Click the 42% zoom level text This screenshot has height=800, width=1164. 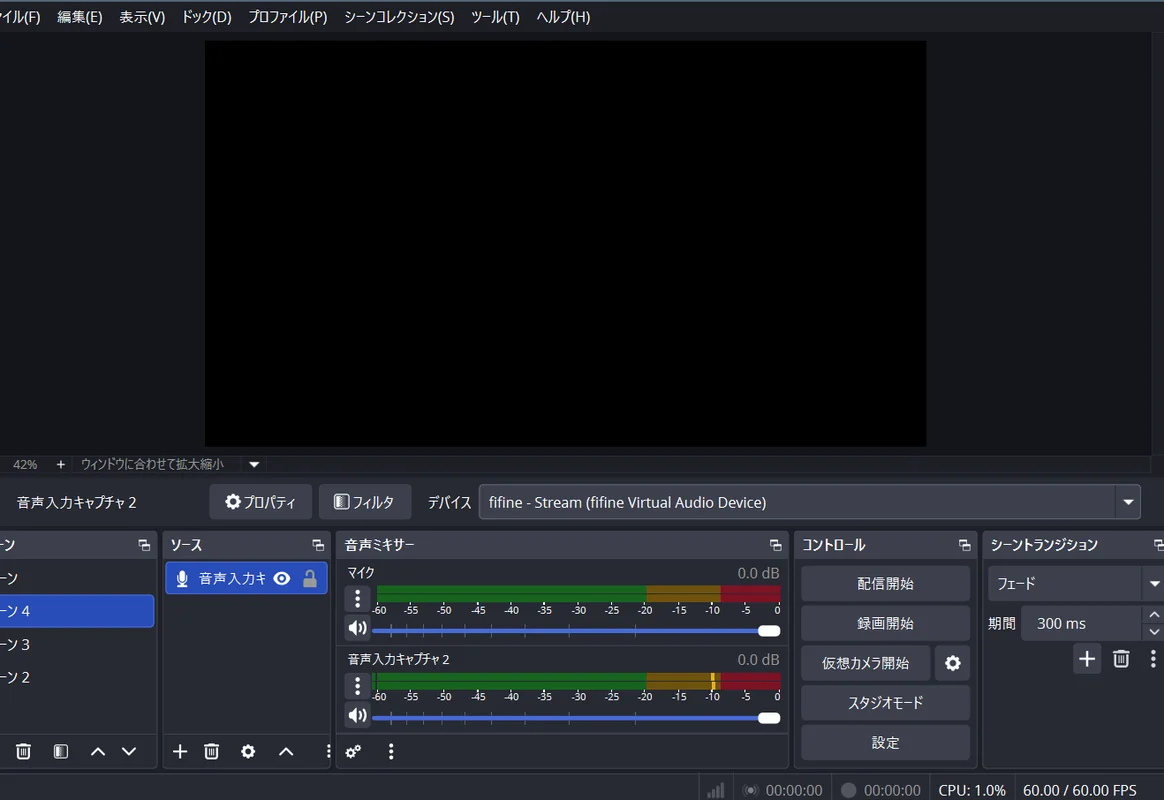[24, 465]
